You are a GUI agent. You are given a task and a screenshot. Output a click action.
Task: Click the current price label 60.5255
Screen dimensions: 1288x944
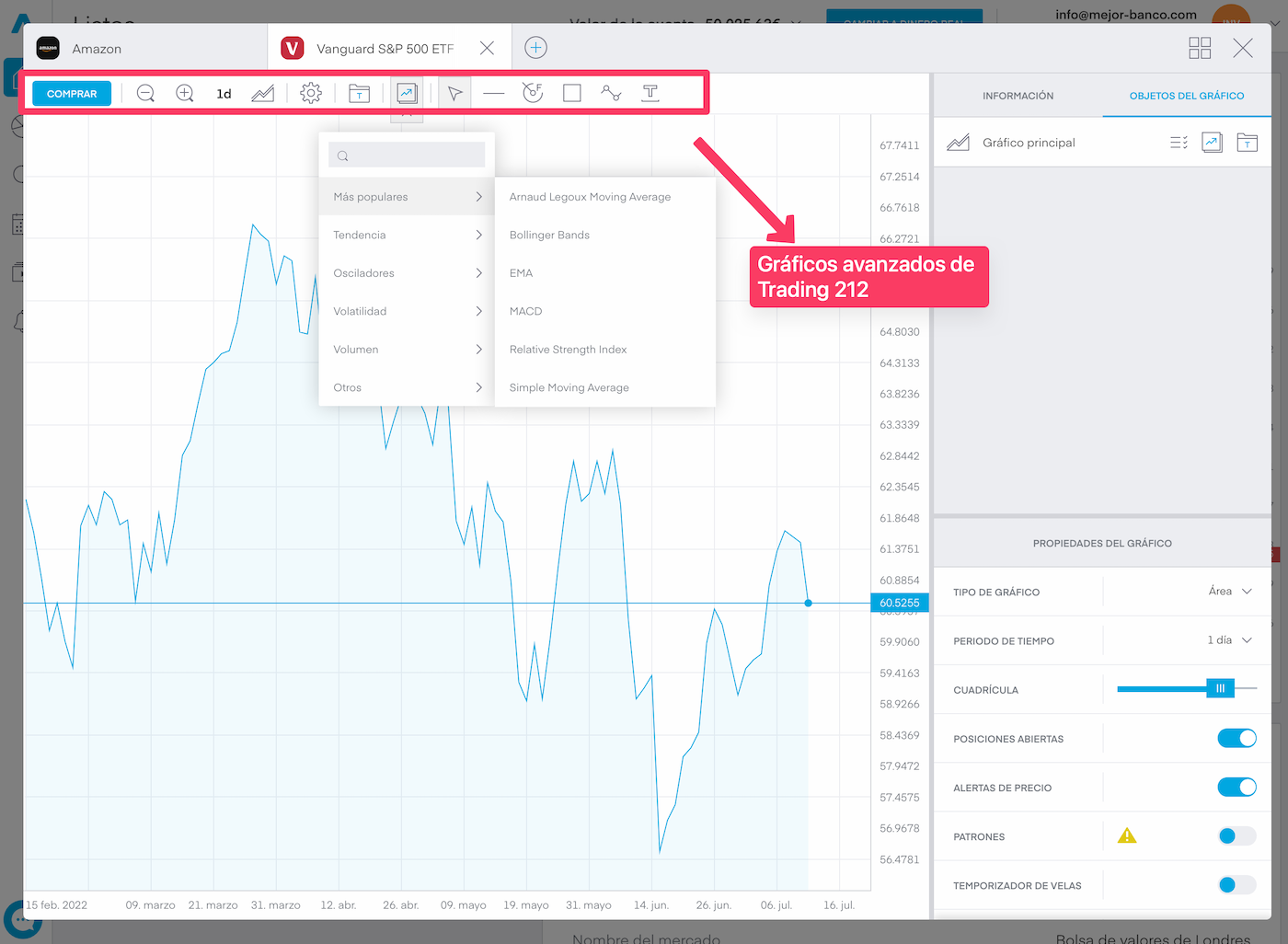tap(900, 604)
